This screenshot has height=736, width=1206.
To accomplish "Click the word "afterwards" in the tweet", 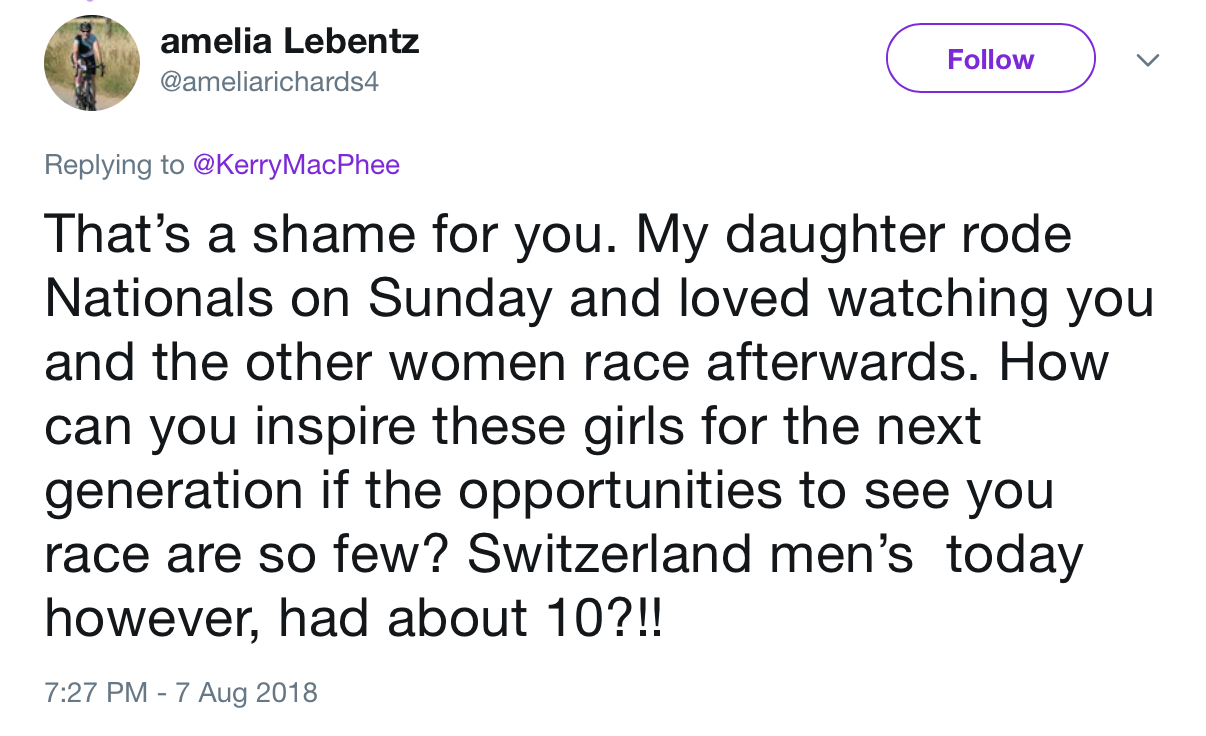I will [x=842, y=363].
